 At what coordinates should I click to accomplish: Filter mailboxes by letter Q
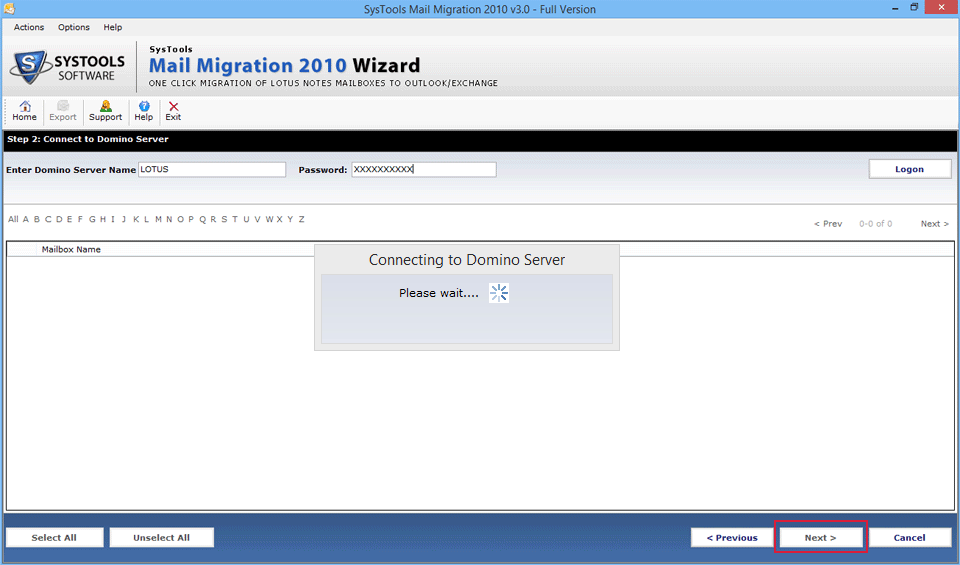(x=203, y=219)
